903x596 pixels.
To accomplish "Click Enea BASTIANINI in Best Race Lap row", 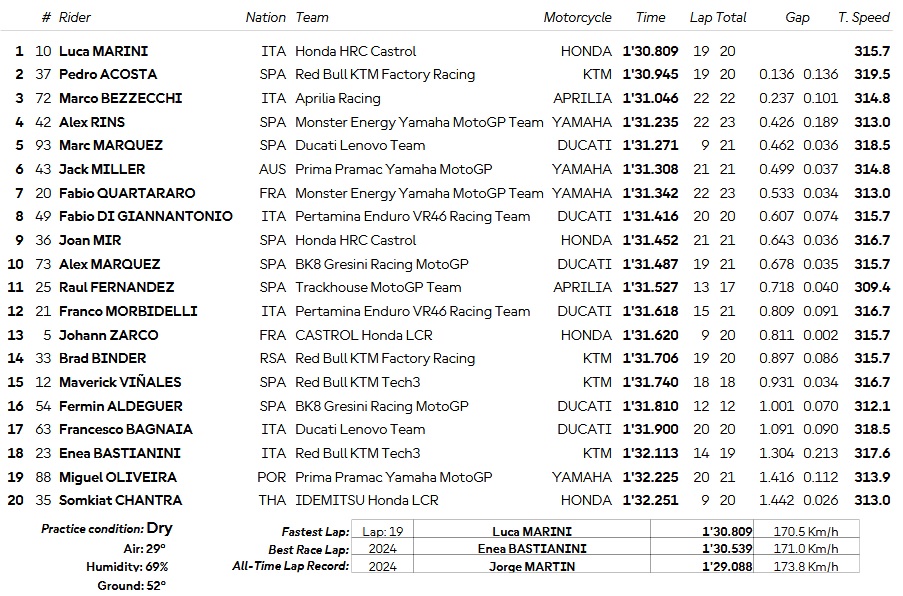I will [532, 548].
